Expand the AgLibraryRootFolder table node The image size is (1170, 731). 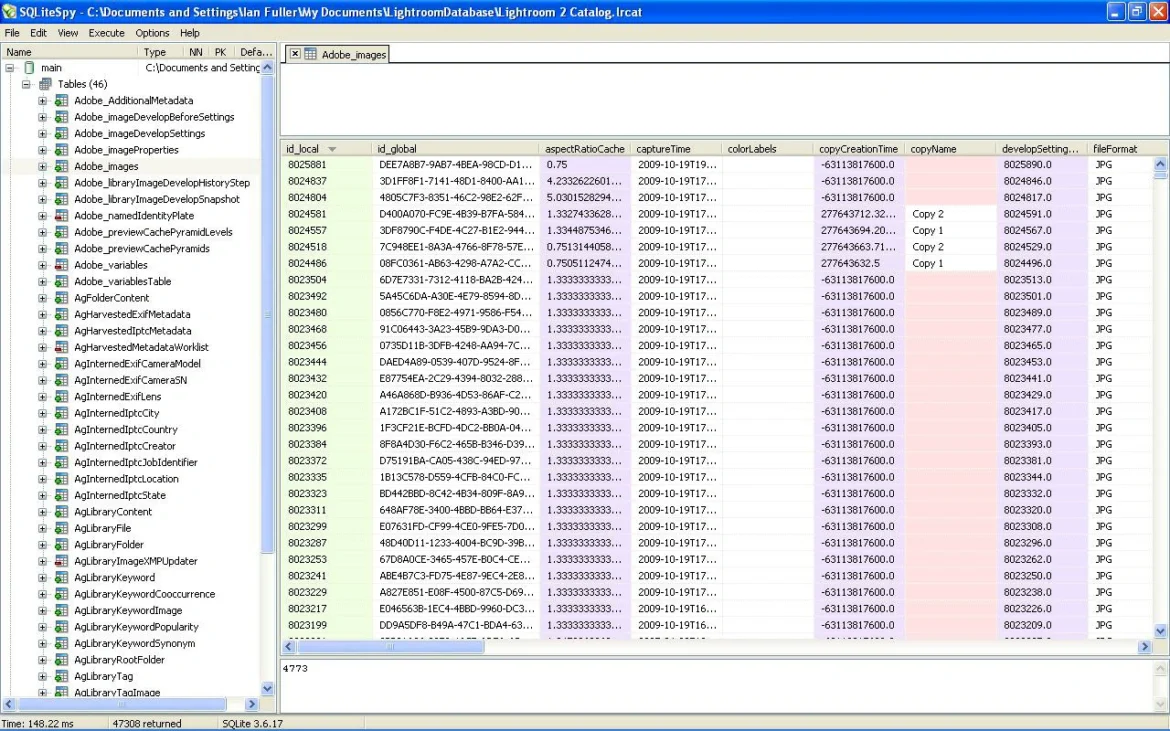click(x=41, y=660)
